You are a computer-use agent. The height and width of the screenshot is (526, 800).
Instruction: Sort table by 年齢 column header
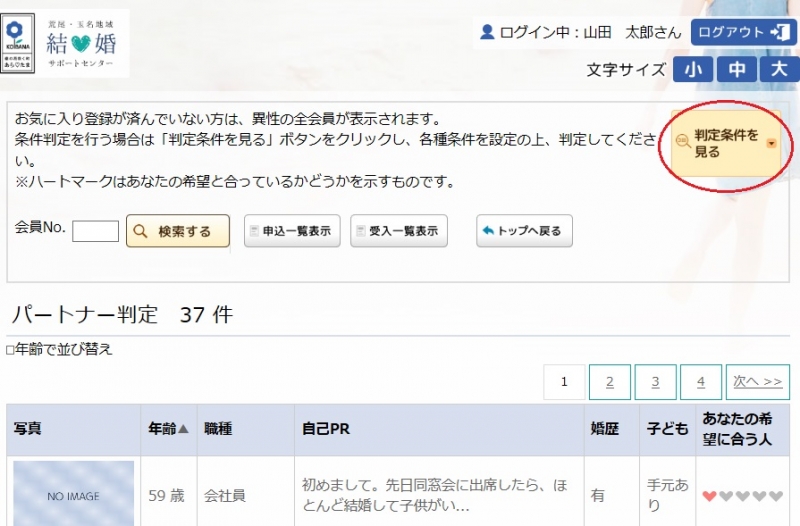168,429
